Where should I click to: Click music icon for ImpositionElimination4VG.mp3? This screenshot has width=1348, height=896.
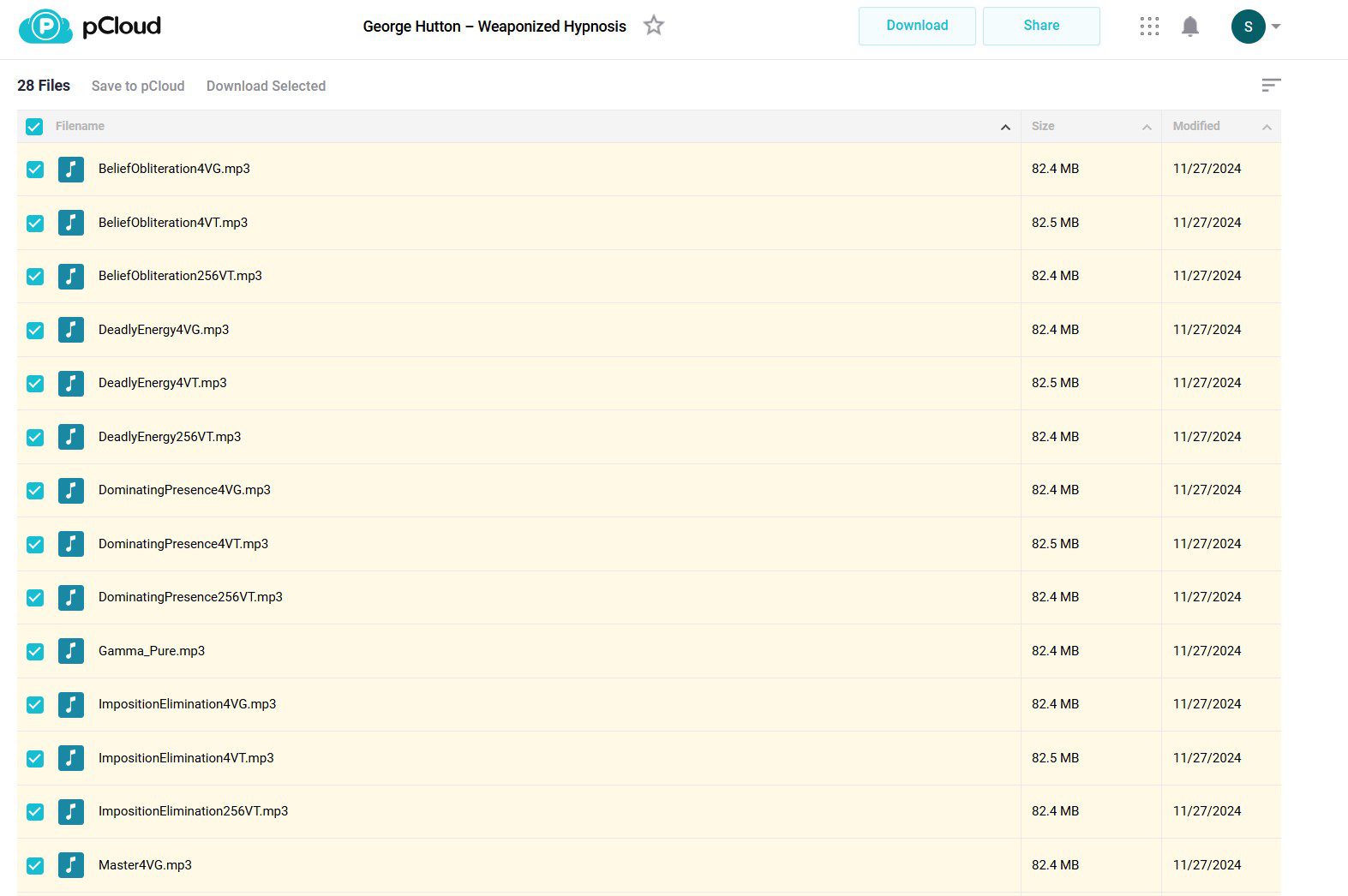[x=71, y=704]
